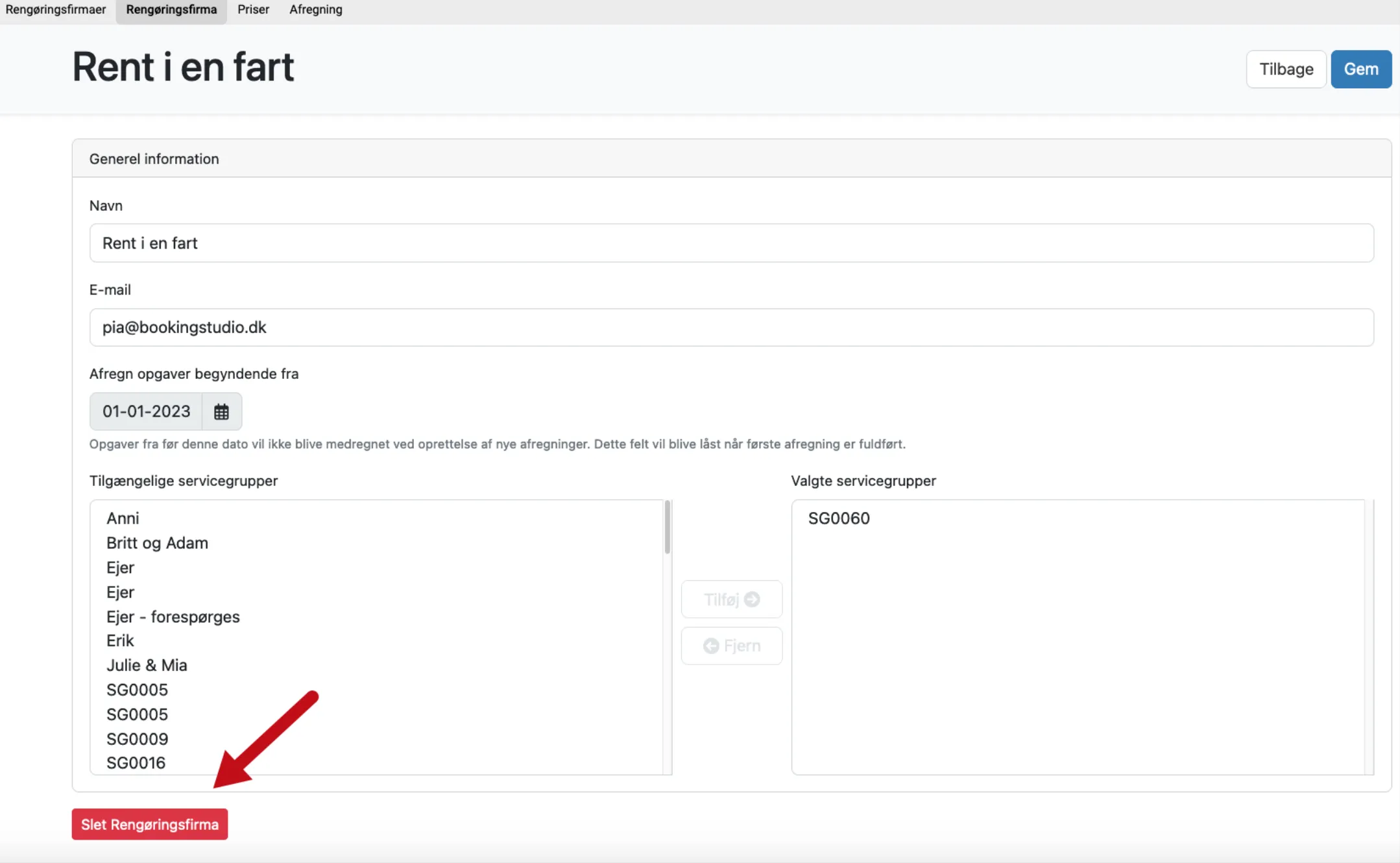Viewport: 1400px width, 863px height.
Task: Select SG0060 in the chosen service groups
Action: 838,518
